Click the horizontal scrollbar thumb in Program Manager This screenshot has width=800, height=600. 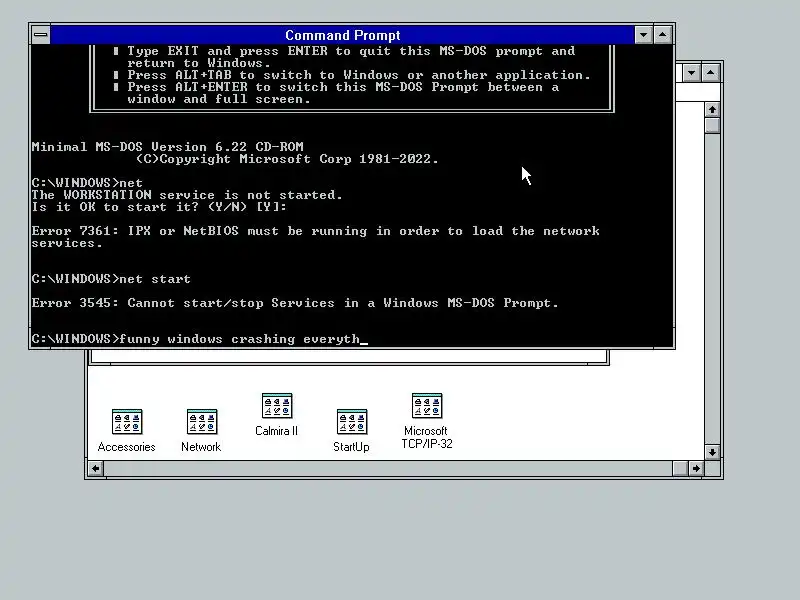pos(680,468)
